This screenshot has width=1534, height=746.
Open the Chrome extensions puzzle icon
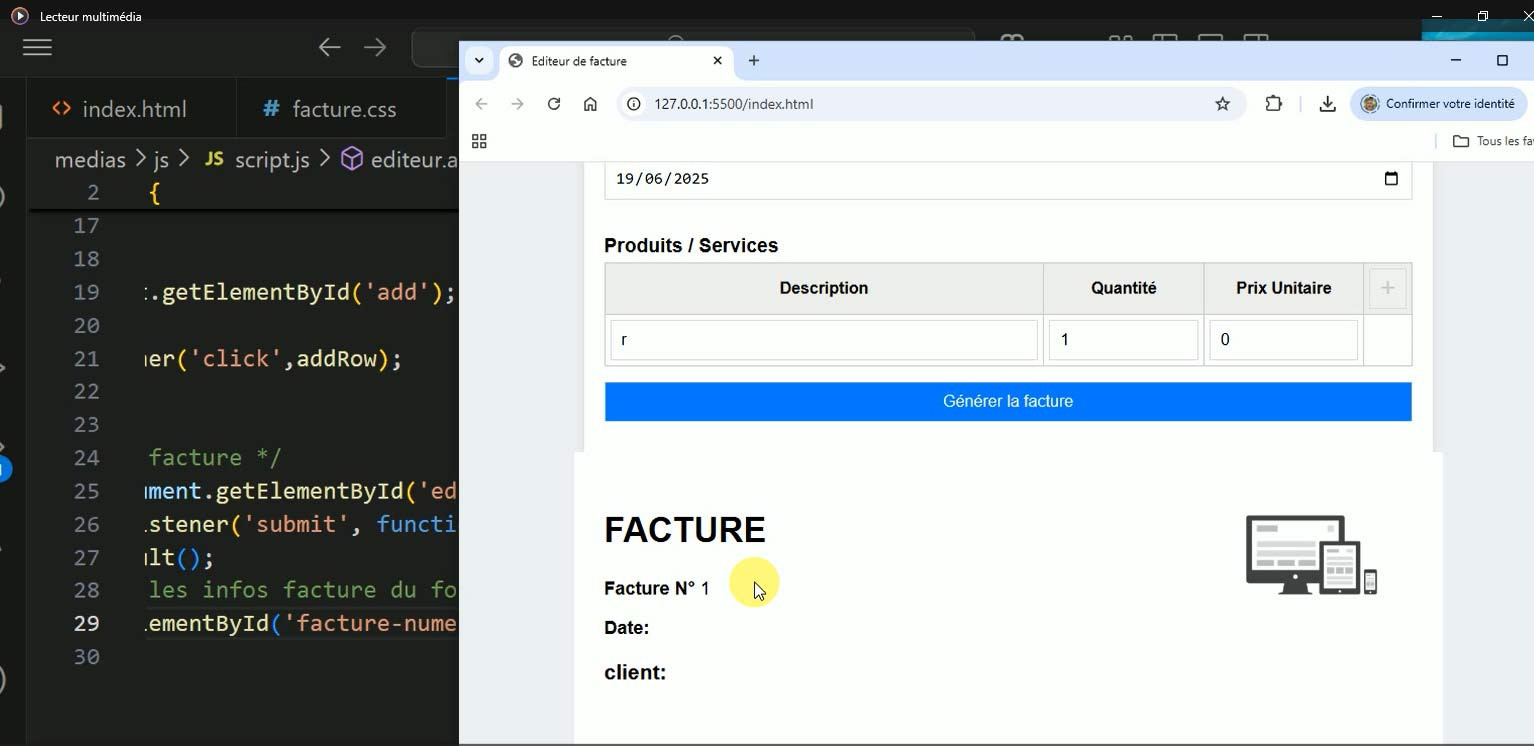tap(1273, 104)
